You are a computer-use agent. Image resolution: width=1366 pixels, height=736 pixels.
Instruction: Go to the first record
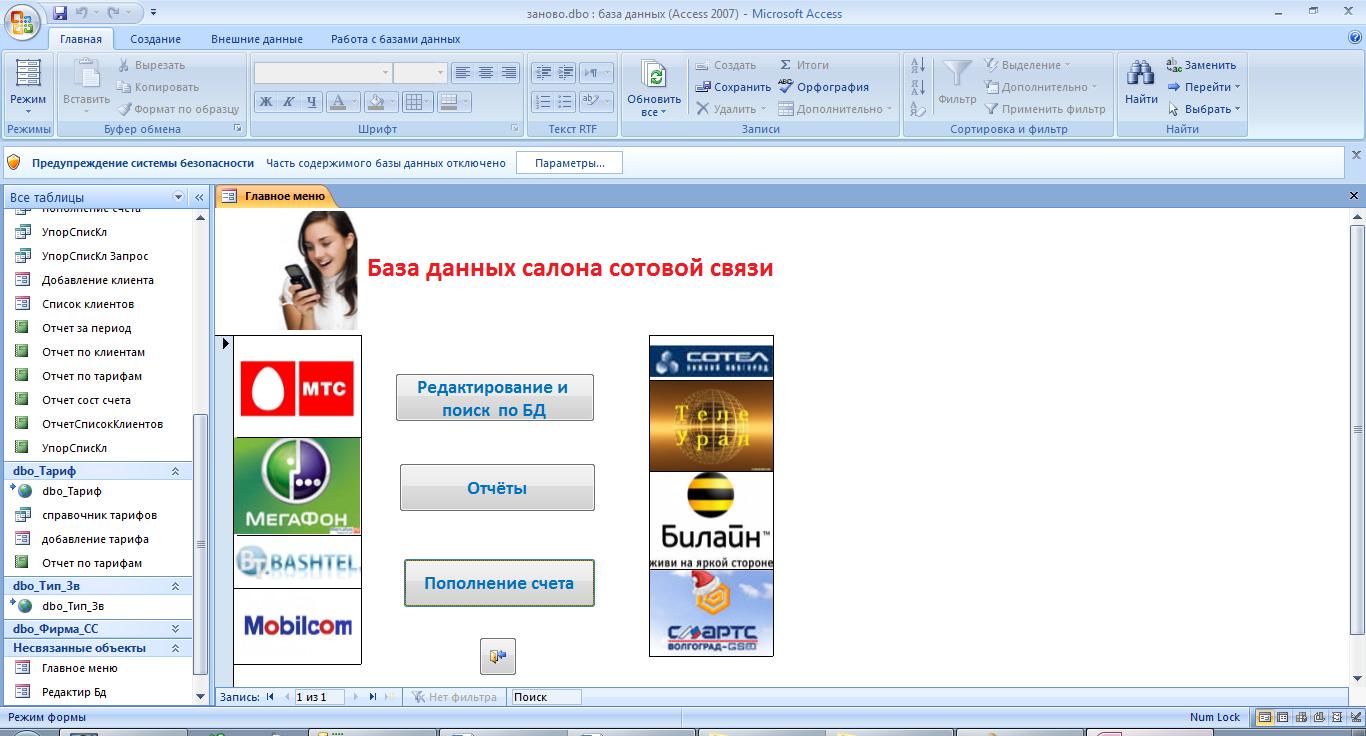coord(270,697)
